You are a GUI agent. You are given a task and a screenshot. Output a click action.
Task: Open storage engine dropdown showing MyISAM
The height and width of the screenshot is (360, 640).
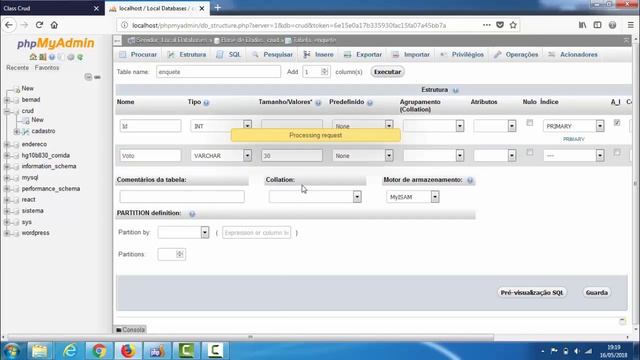(x=412, y=197)
